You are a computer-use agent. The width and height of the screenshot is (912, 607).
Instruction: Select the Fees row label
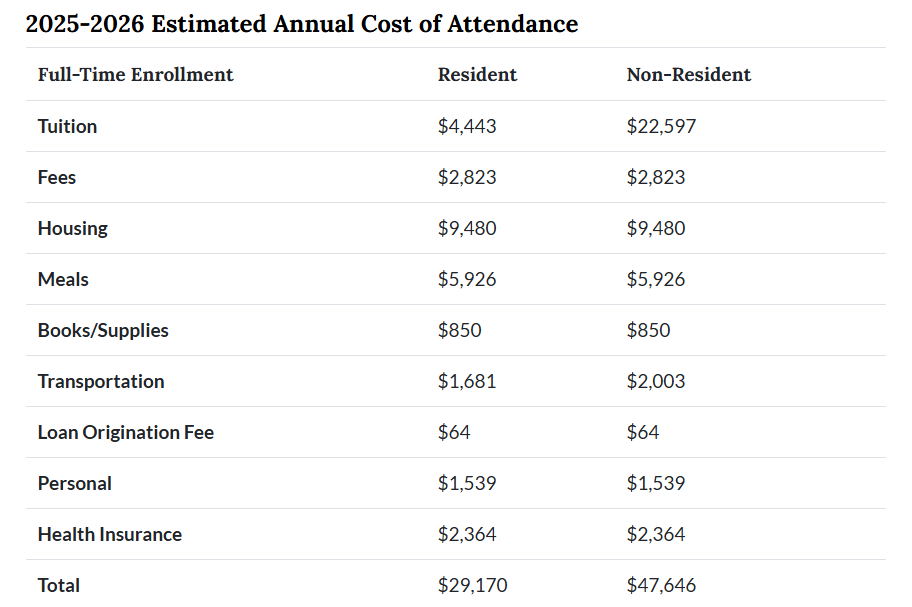pos(57,177)
